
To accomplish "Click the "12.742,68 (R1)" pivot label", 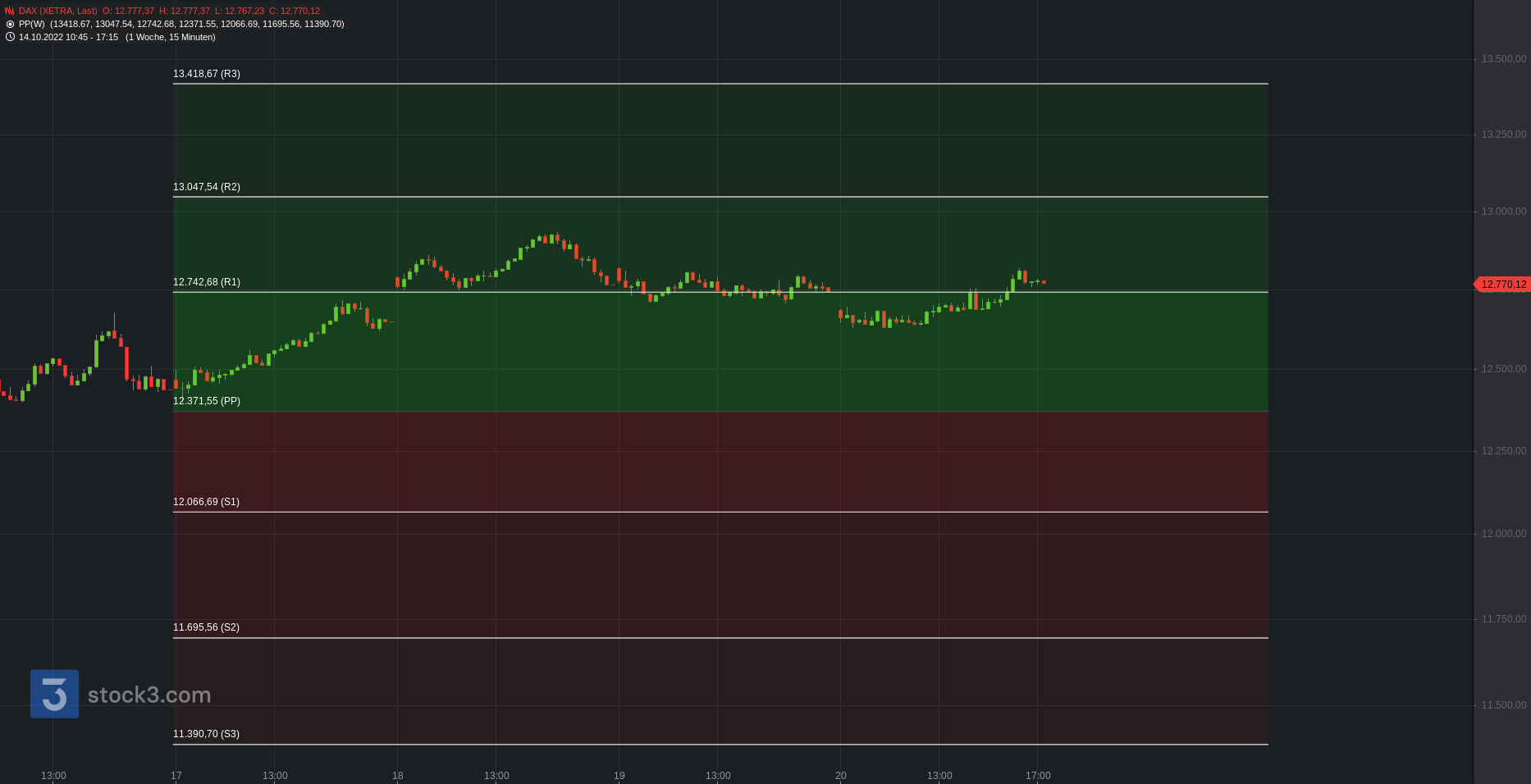I will pyautogui.click(x=207, y=282).
